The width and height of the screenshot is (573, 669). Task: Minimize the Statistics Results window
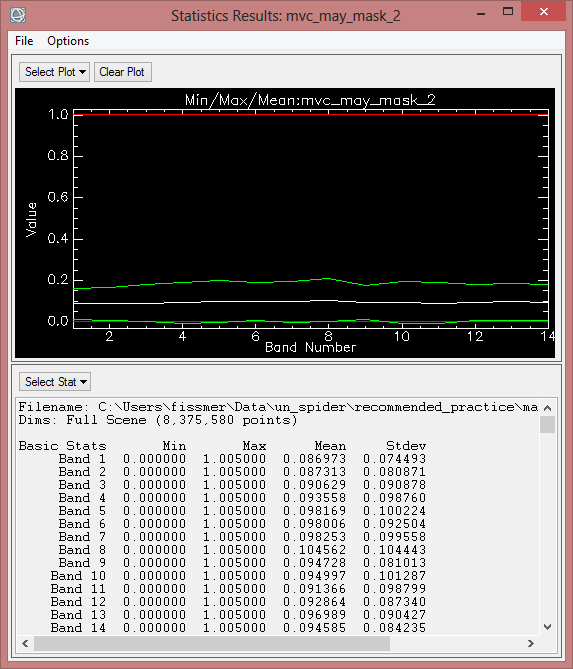pyautogui.click(x=481, y=13)
